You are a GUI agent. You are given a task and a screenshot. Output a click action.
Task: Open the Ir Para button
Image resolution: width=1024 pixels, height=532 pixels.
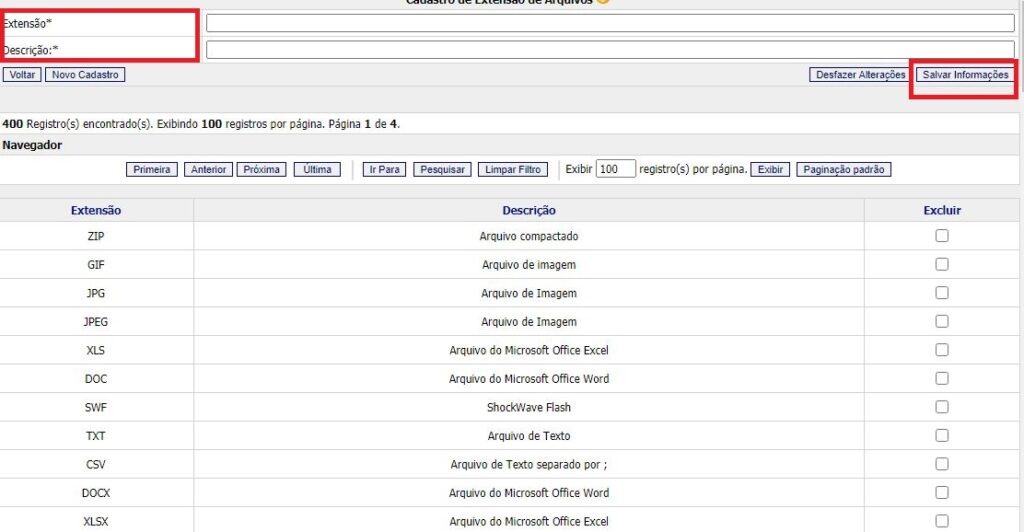385,170
